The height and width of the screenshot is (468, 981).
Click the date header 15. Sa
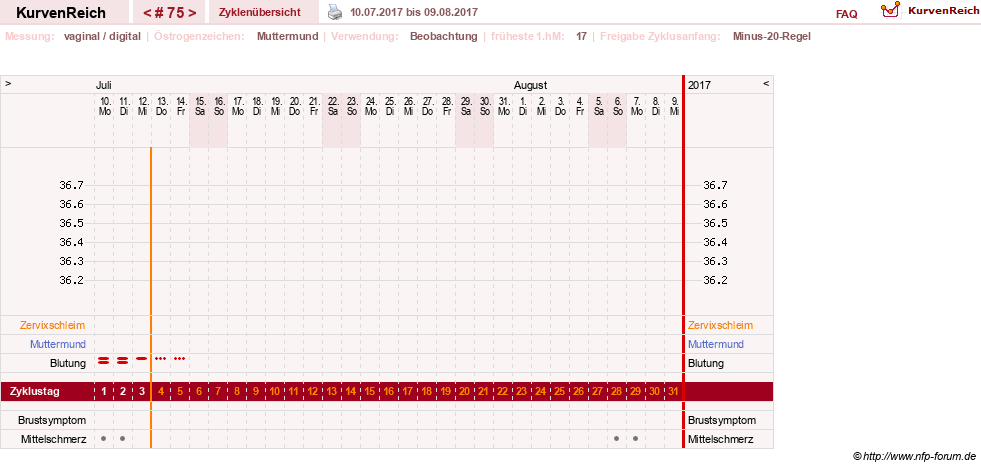199,105
